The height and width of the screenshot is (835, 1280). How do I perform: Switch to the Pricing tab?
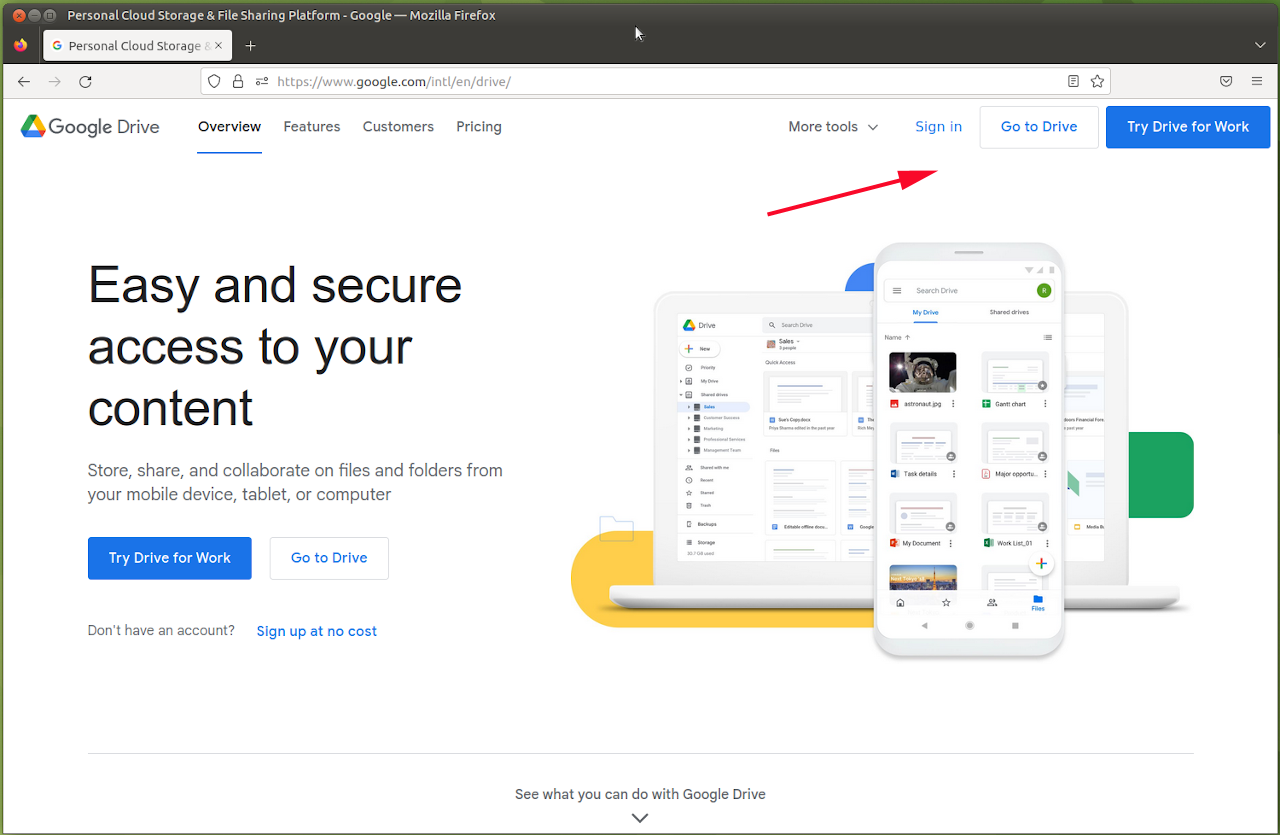[x=479, y=127]
